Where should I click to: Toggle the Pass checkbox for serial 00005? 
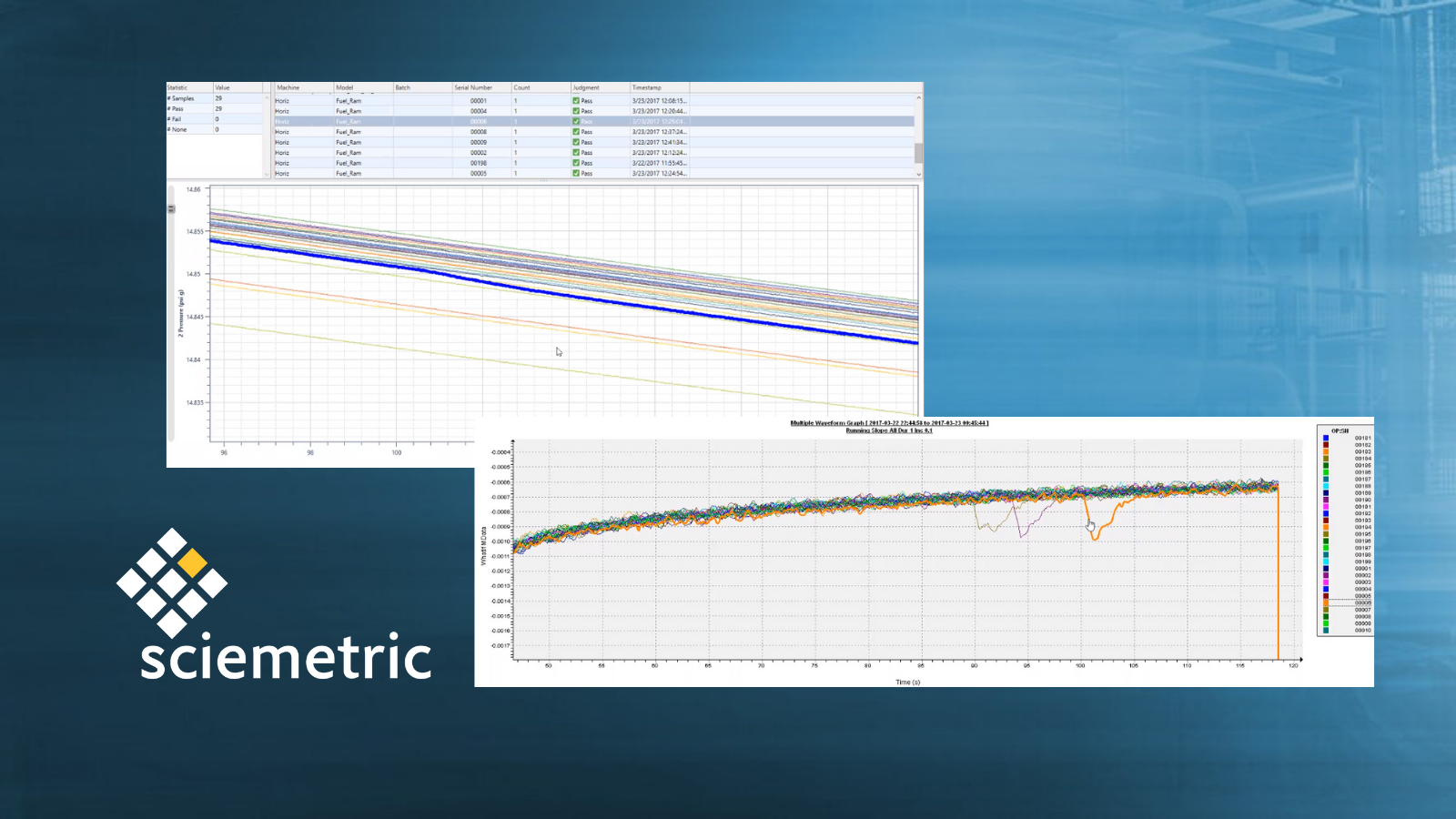click(x=576, y=173)
